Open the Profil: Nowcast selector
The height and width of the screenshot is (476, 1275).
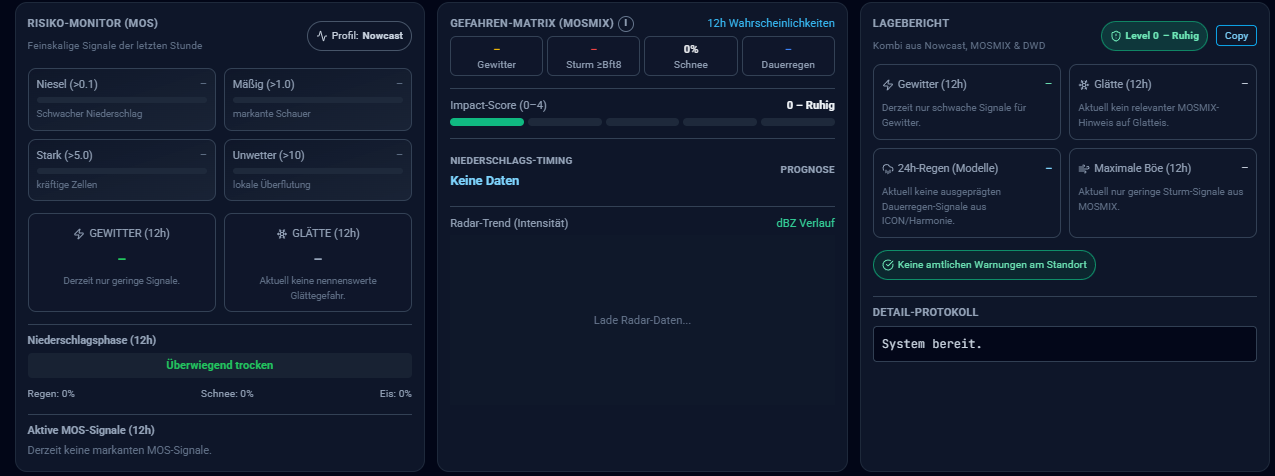(358, 35)
